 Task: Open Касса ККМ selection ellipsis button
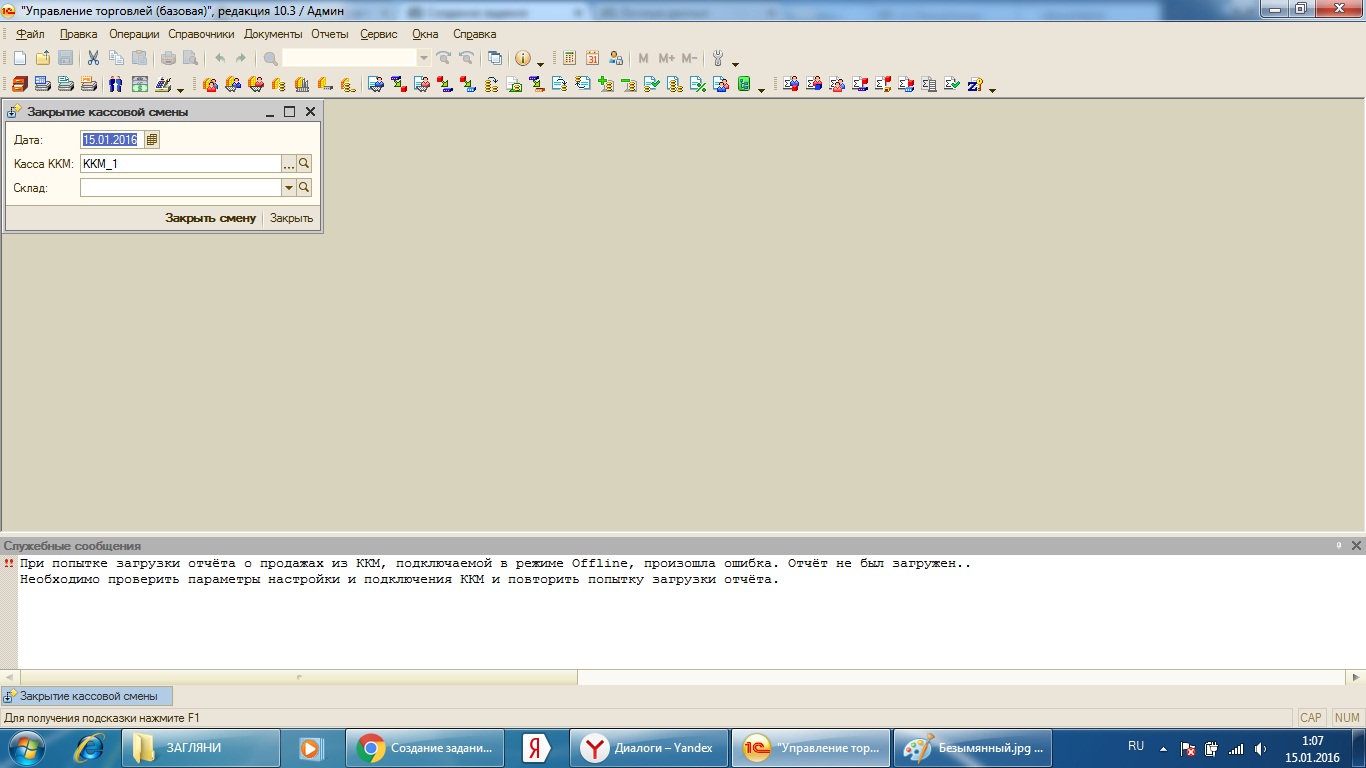tap(289, 164)
